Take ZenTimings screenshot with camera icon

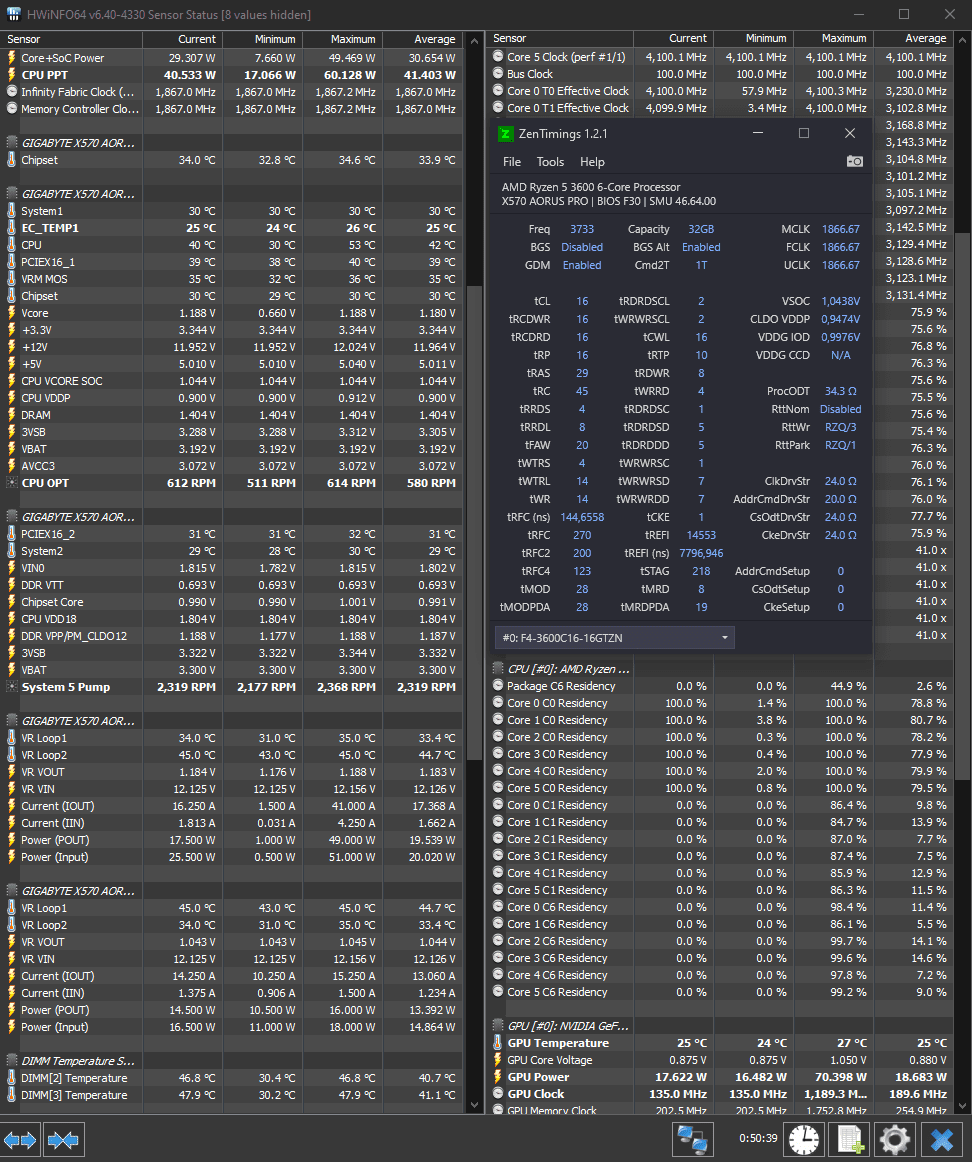point(854,161)
